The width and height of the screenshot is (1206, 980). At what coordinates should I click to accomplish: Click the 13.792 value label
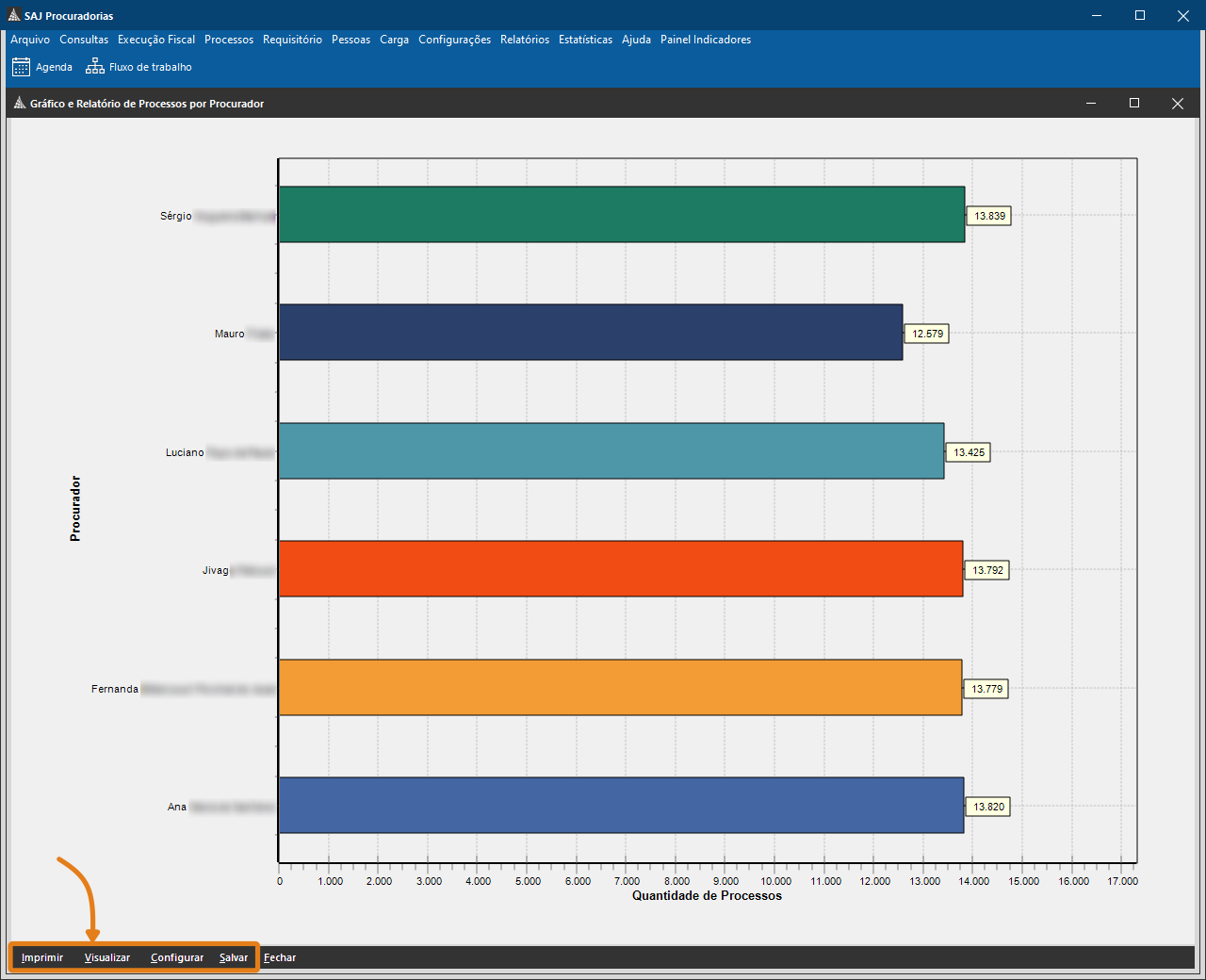point(987,570)
